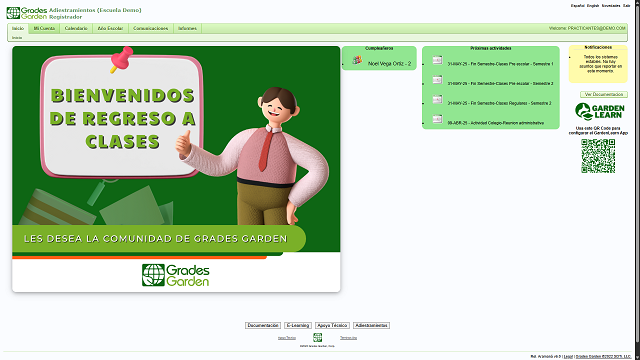
Task: Click the birthday icon beside Noel Vega Ortiz
Action: [x=357, y=60]
